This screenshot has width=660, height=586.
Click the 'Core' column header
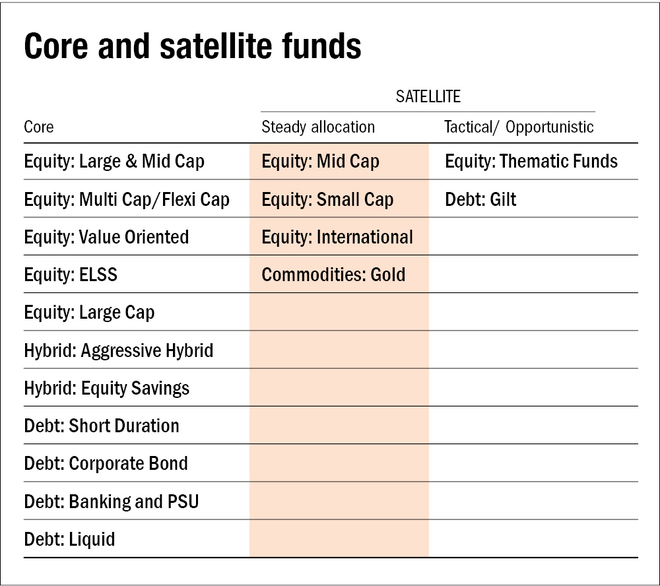[39, 127]
